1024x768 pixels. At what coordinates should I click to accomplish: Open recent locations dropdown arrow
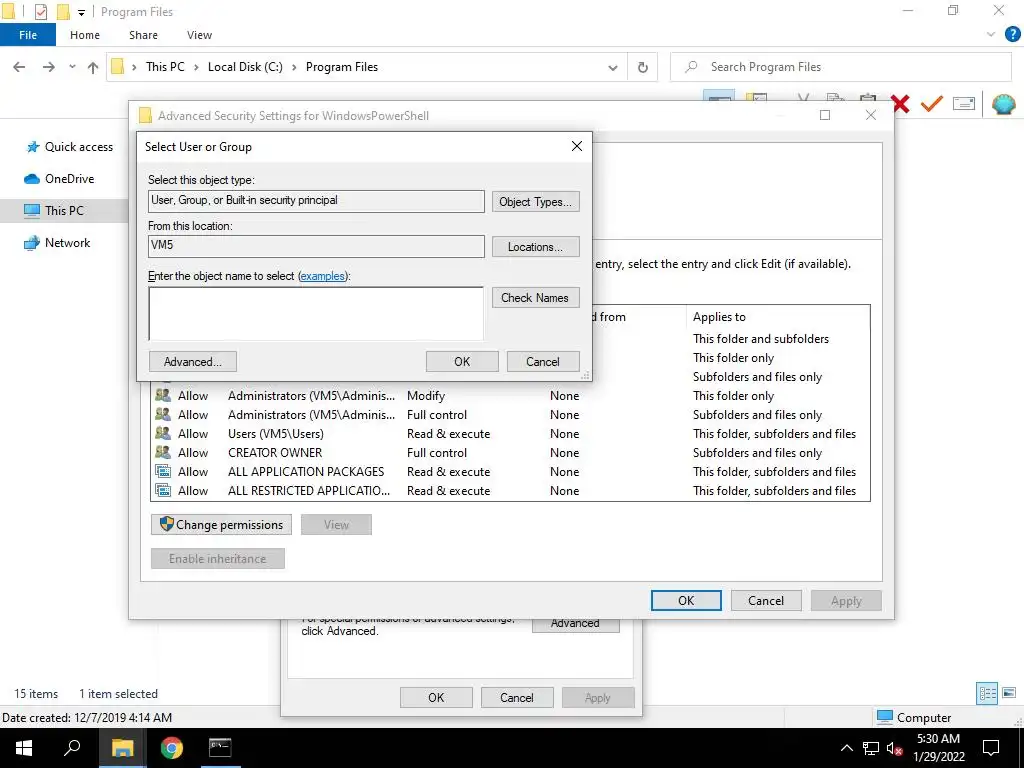pos(72,67)
